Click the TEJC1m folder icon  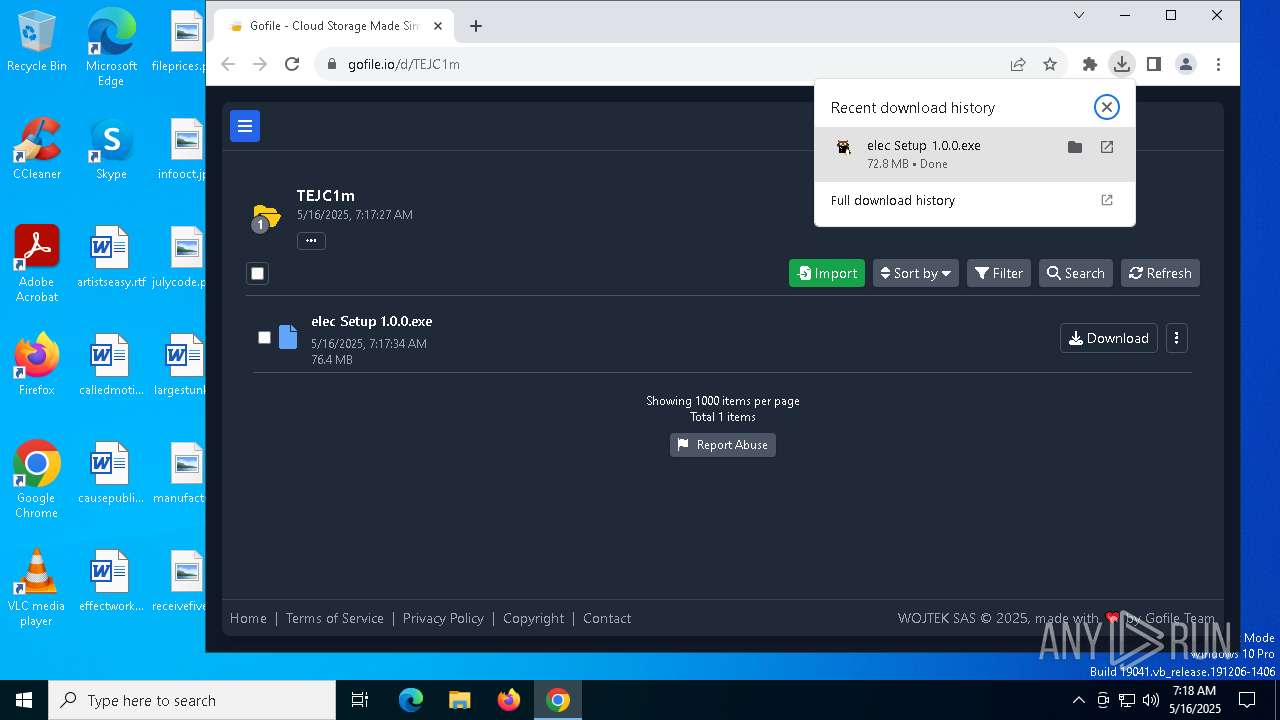(266, 216)
